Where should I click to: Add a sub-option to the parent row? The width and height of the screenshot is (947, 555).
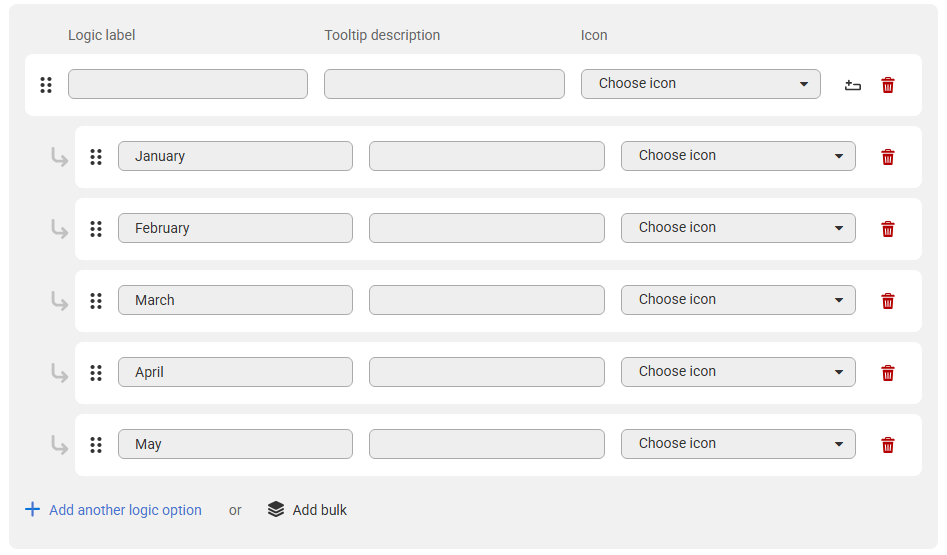coord(852,85)
